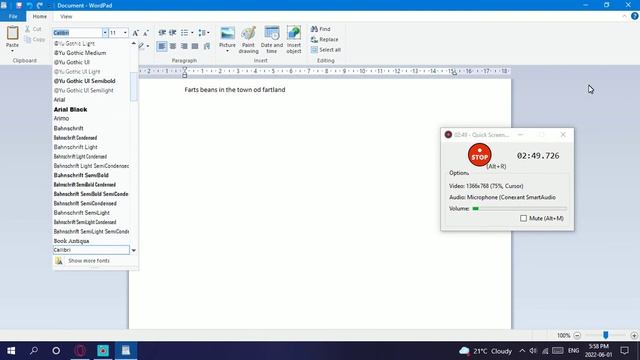This screenshot has height=360, width=640.
Task: Open the Paste options arrow
Action: (x=12, y=51)
